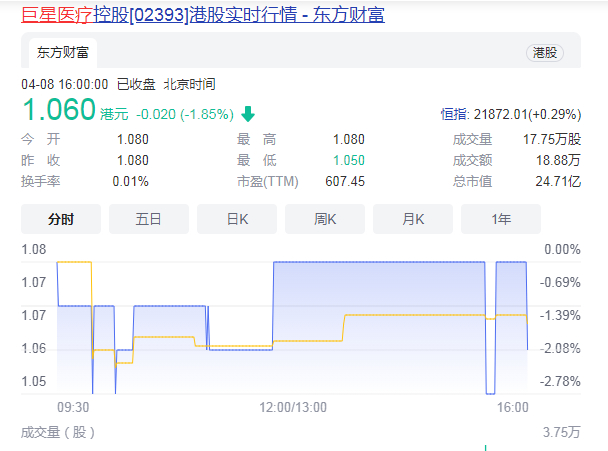The height and width of the screenshot is (451, 608).
Task: Click the 成交量 value 17.75万股
Action: point(552,139)
